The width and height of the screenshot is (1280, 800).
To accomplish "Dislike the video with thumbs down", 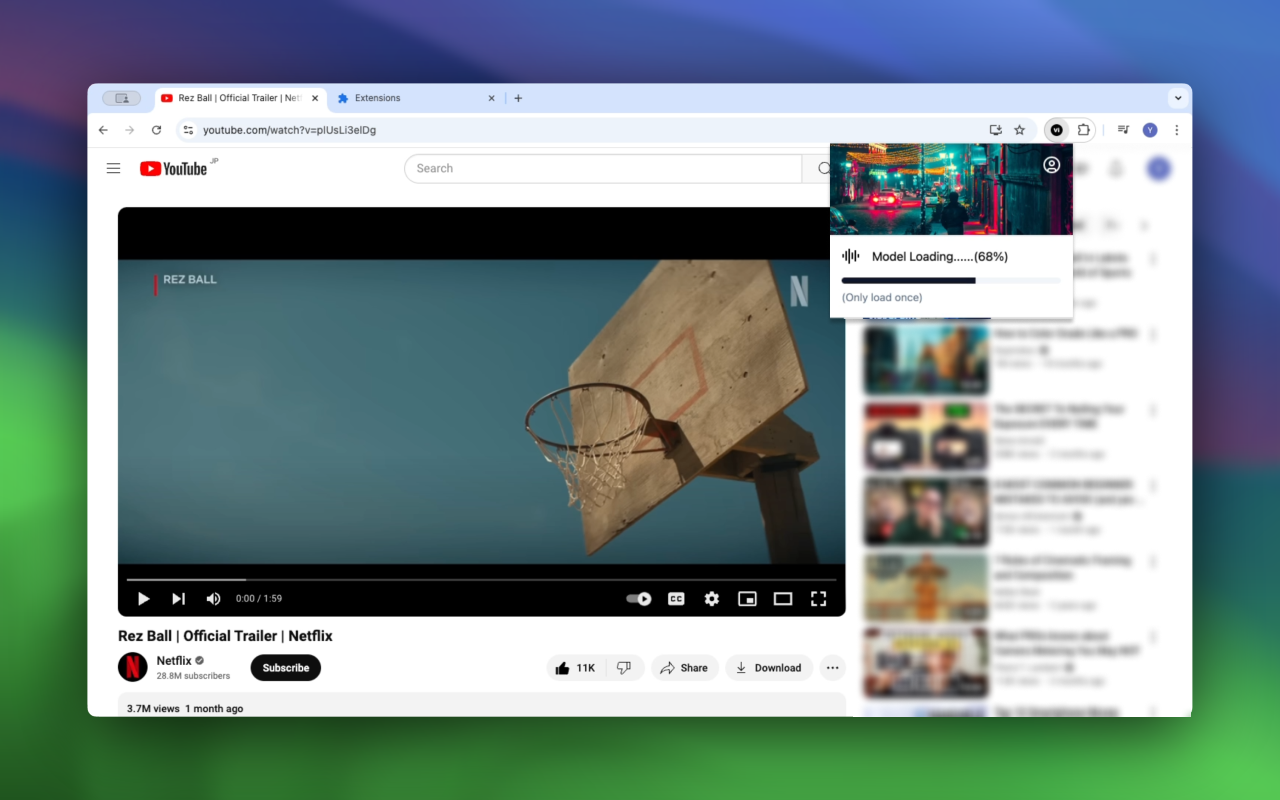I will [624, 668].
